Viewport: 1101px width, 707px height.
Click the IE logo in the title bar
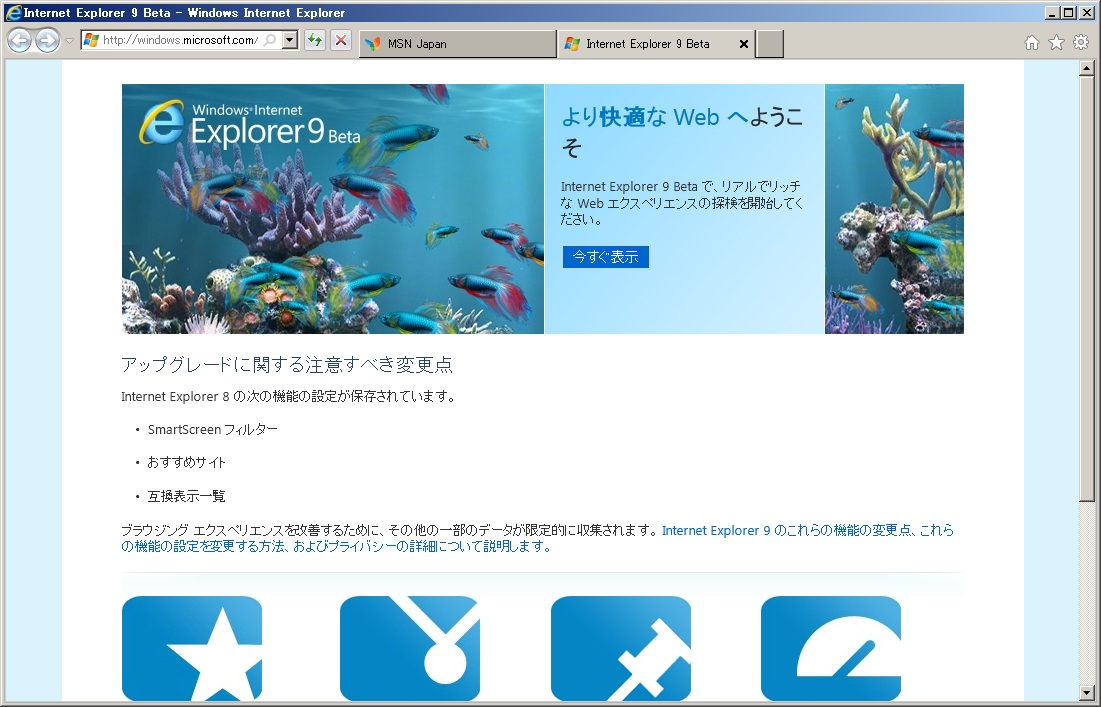pyautogui.click(x=13, y=13)
